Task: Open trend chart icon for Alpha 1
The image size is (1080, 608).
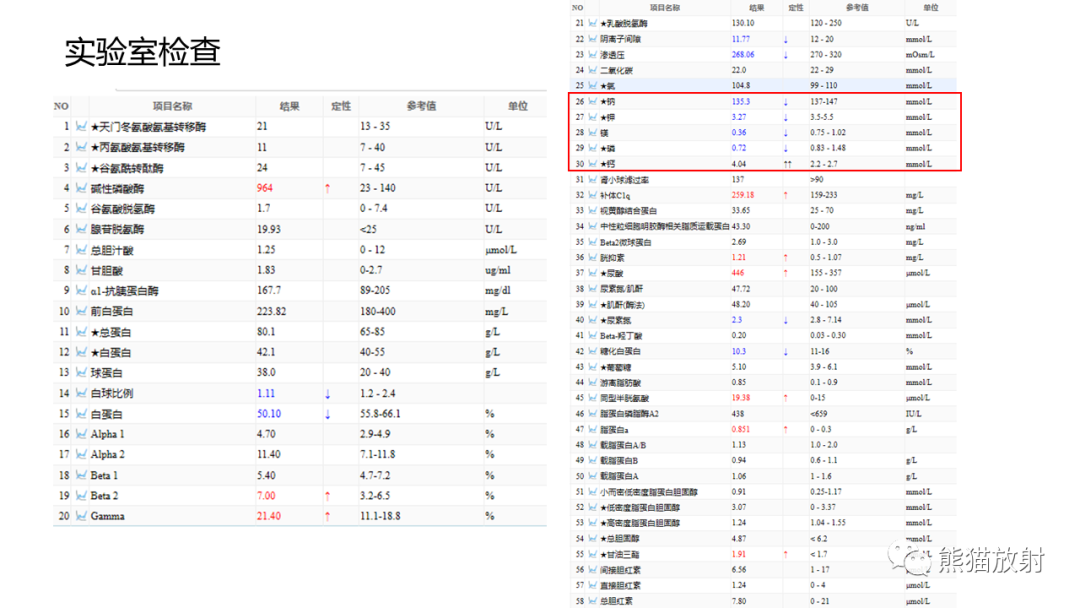Action: pos(81,434)
